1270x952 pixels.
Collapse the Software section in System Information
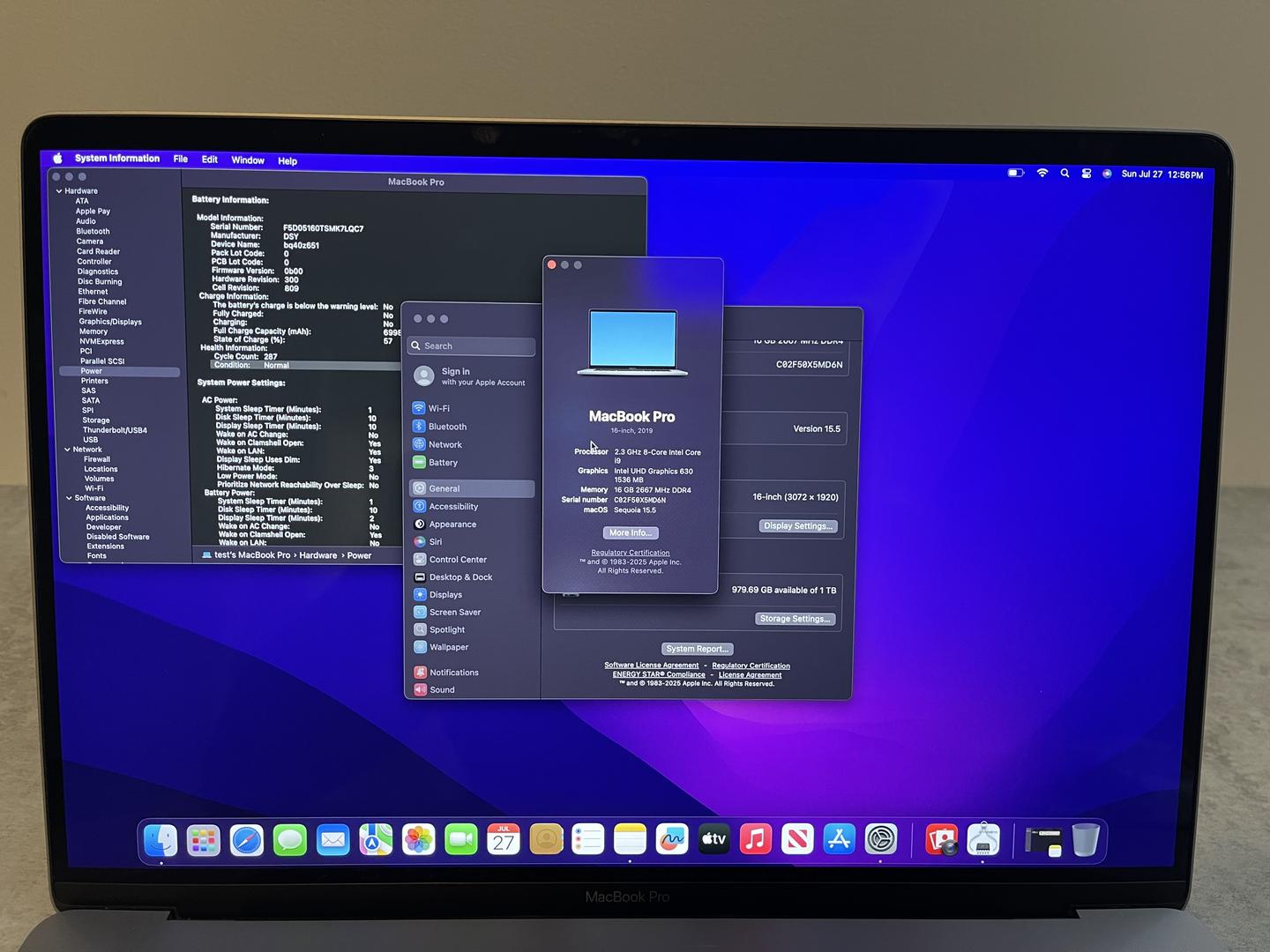pos(69,498)
